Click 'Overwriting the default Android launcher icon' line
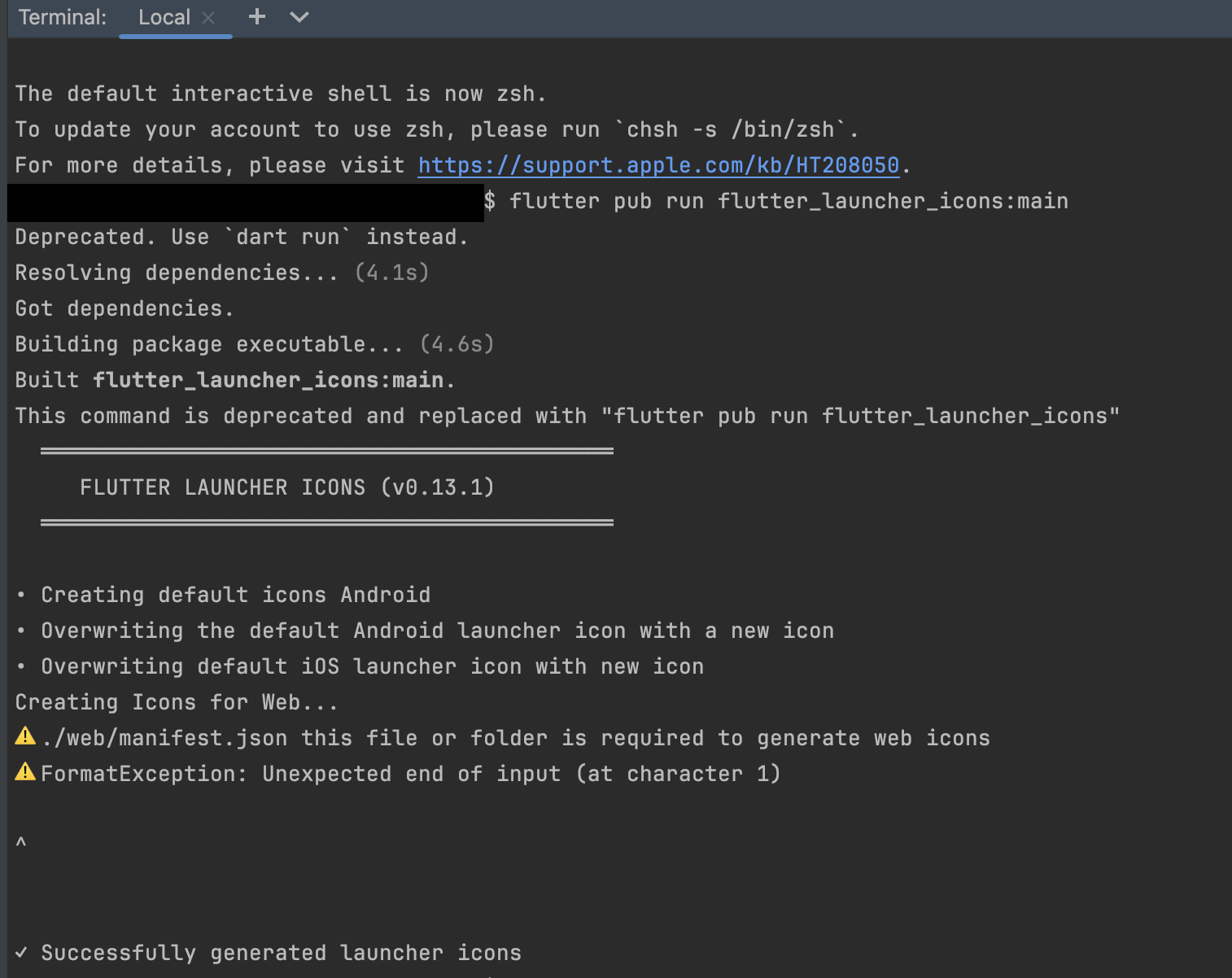This screenshot has height=978, width=1232. click(x=425, y=631)
